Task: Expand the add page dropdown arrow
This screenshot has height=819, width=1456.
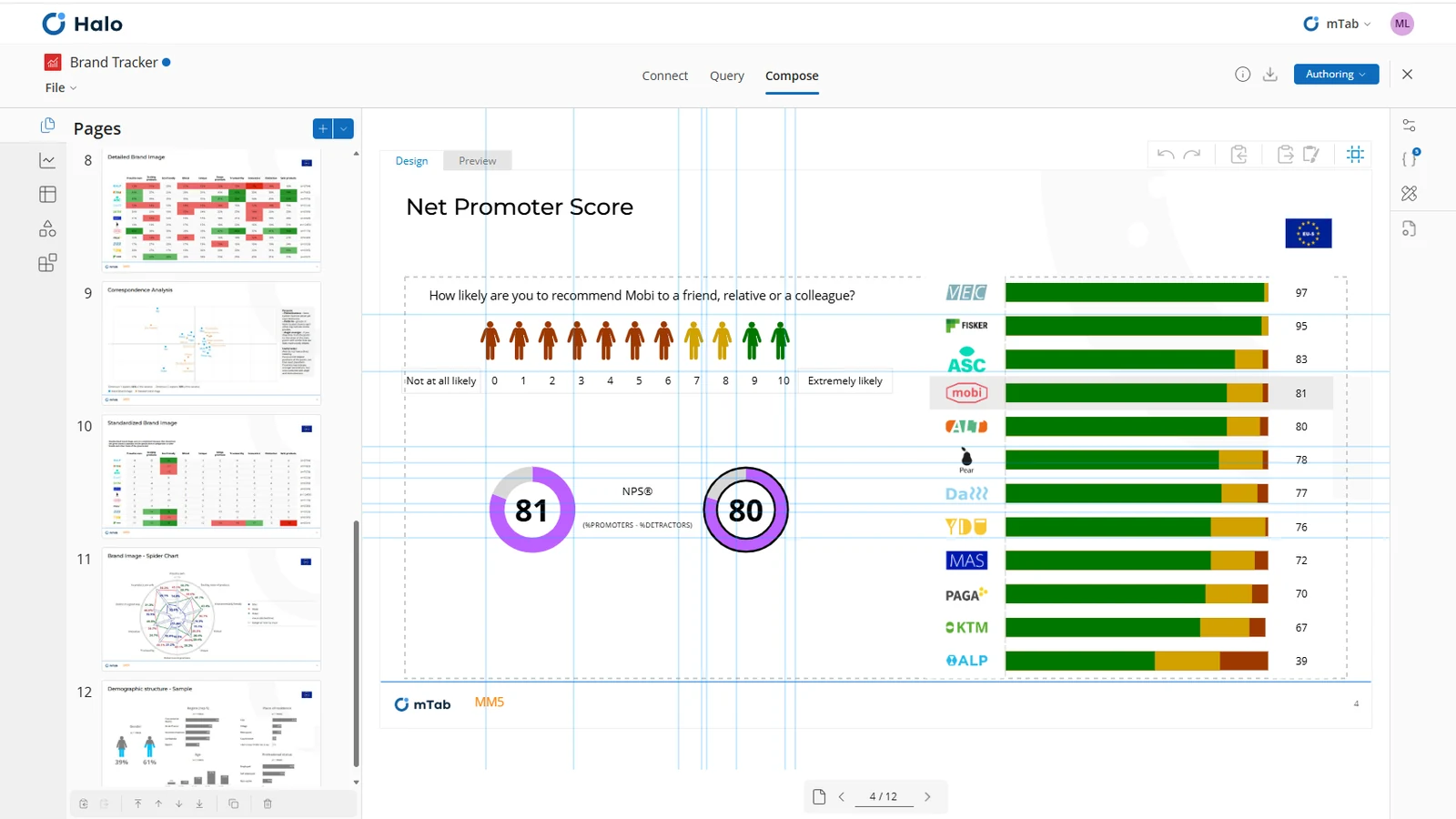Action: click(x=344, y=128)
